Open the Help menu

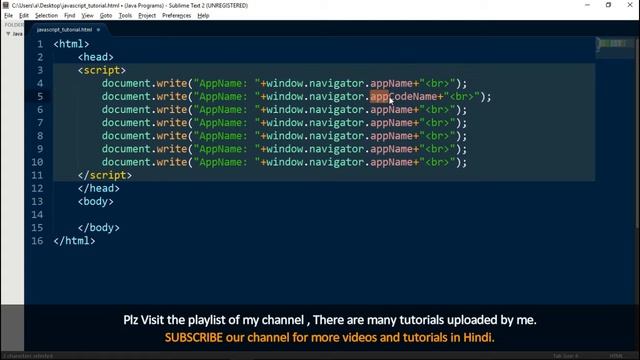pyautogui.click(x=203, y=16)
